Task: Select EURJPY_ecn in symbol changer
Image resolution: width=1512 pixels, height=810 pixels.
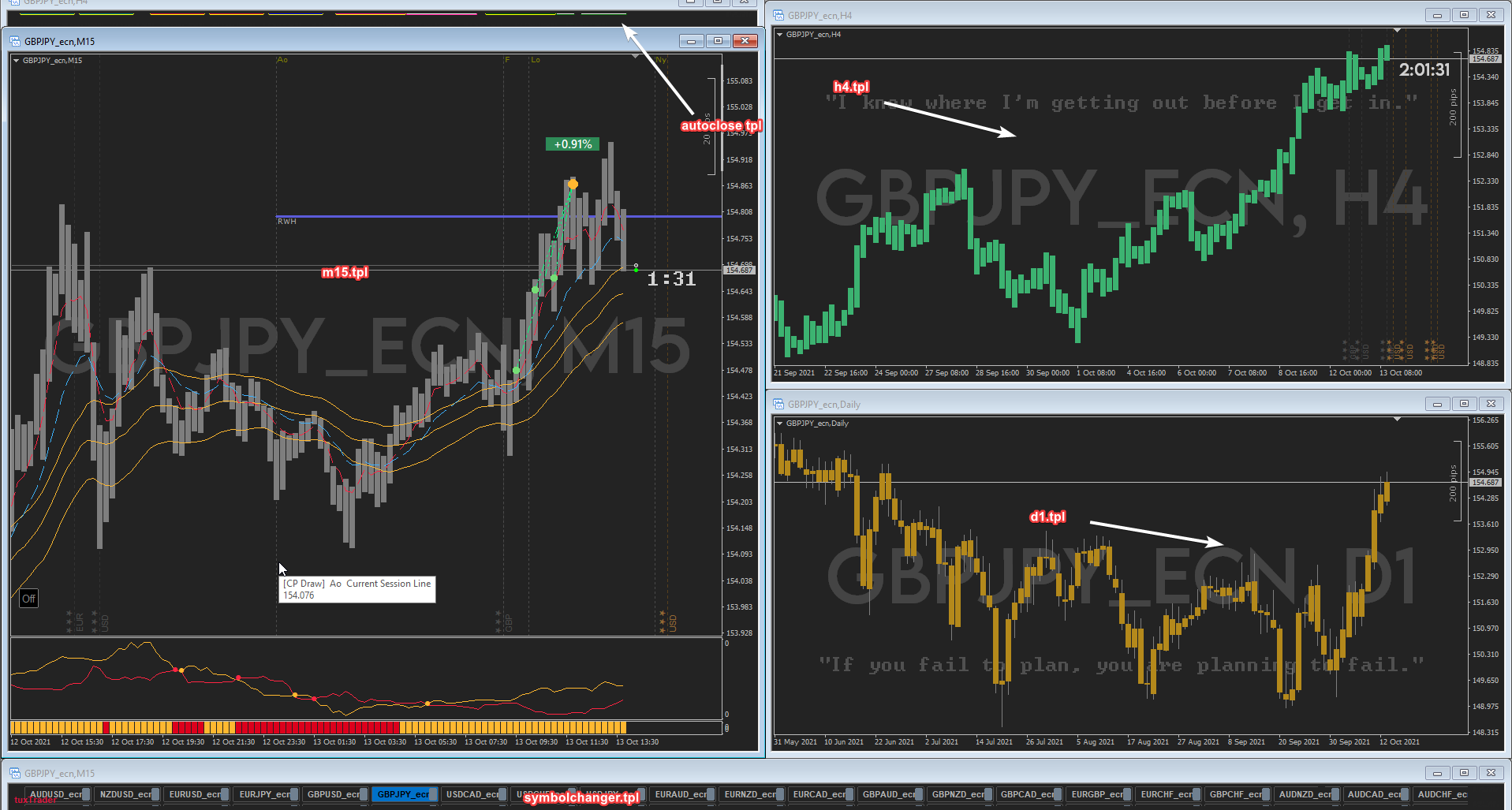Action: (x=266, y=794)
